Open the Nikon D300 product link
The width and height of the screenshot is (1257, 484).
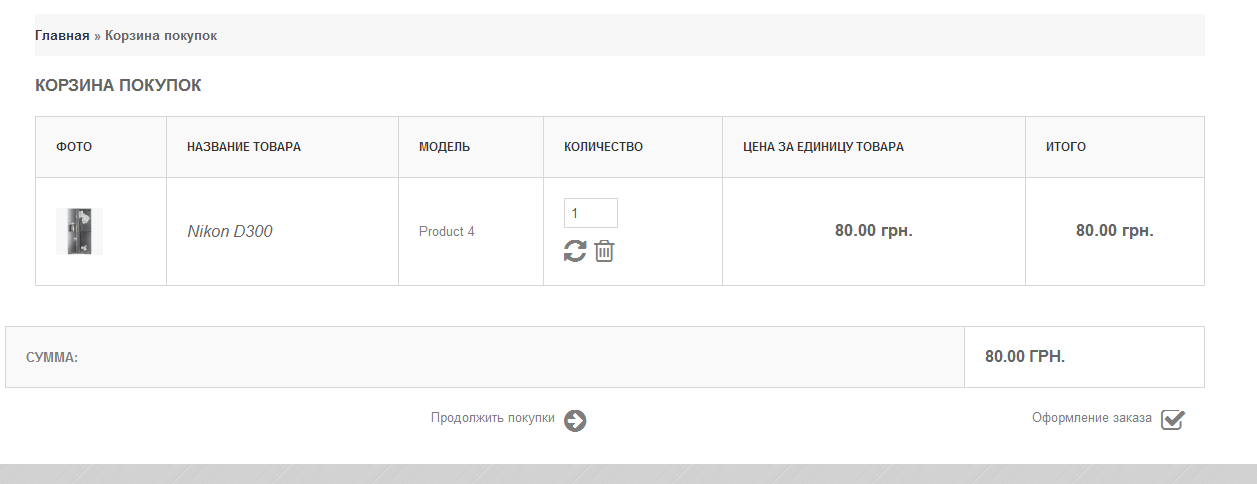(230, 232)
